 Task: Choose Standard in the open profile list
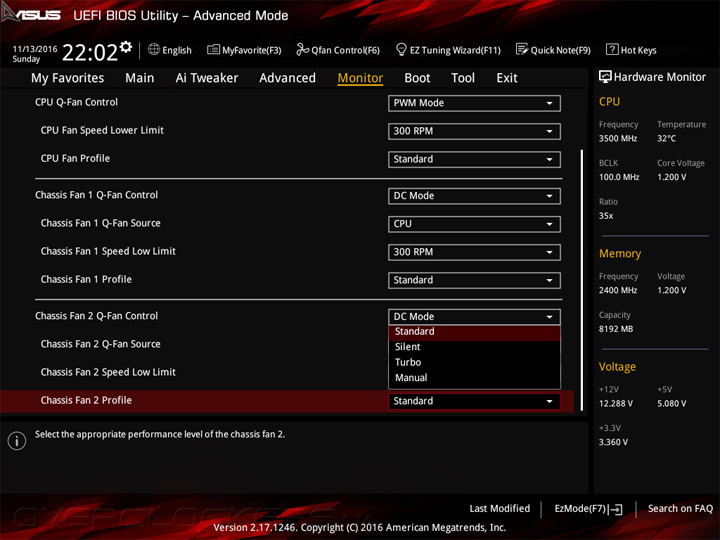point(474,332)
